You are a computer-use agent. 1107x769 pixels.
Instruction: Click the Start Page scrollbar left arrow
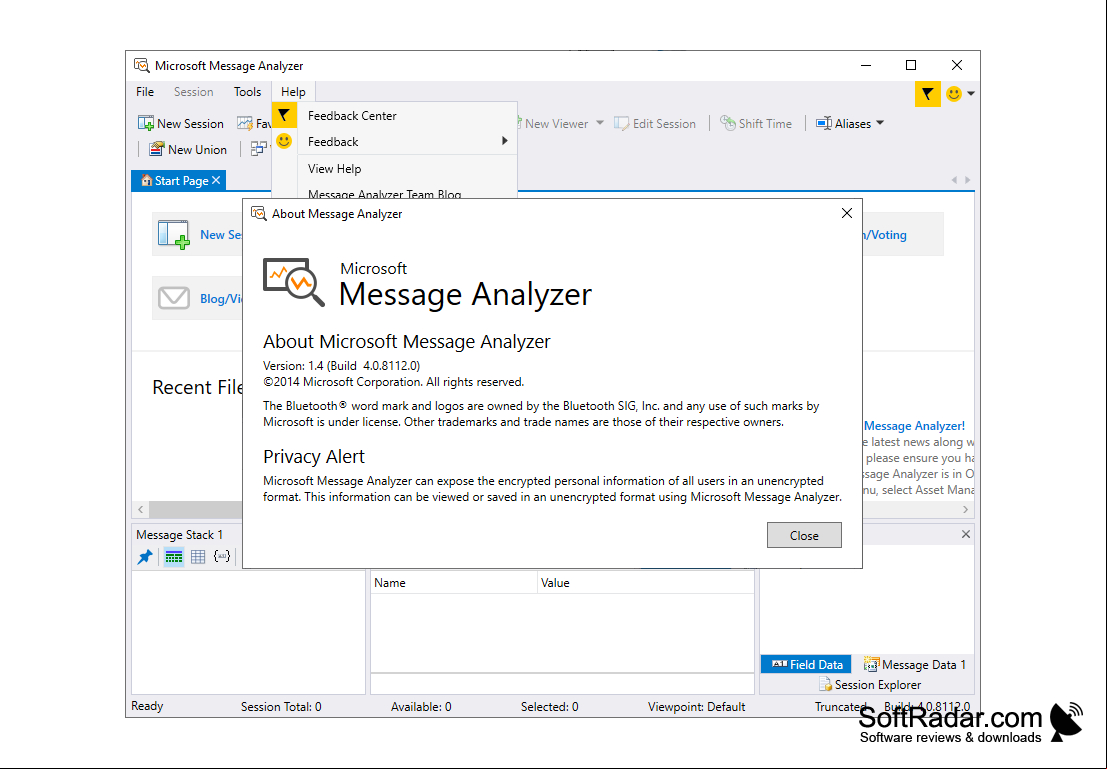point(140,509)
